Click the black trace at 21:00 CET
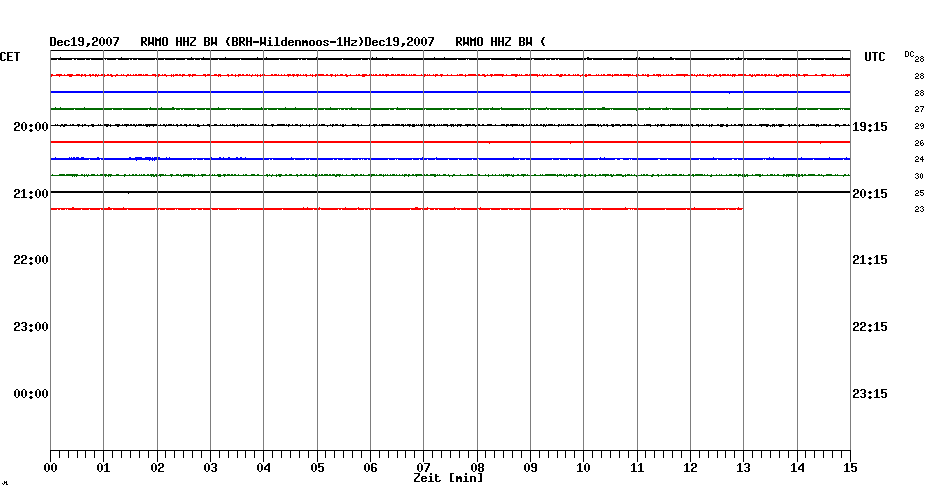 coord(450,192)
